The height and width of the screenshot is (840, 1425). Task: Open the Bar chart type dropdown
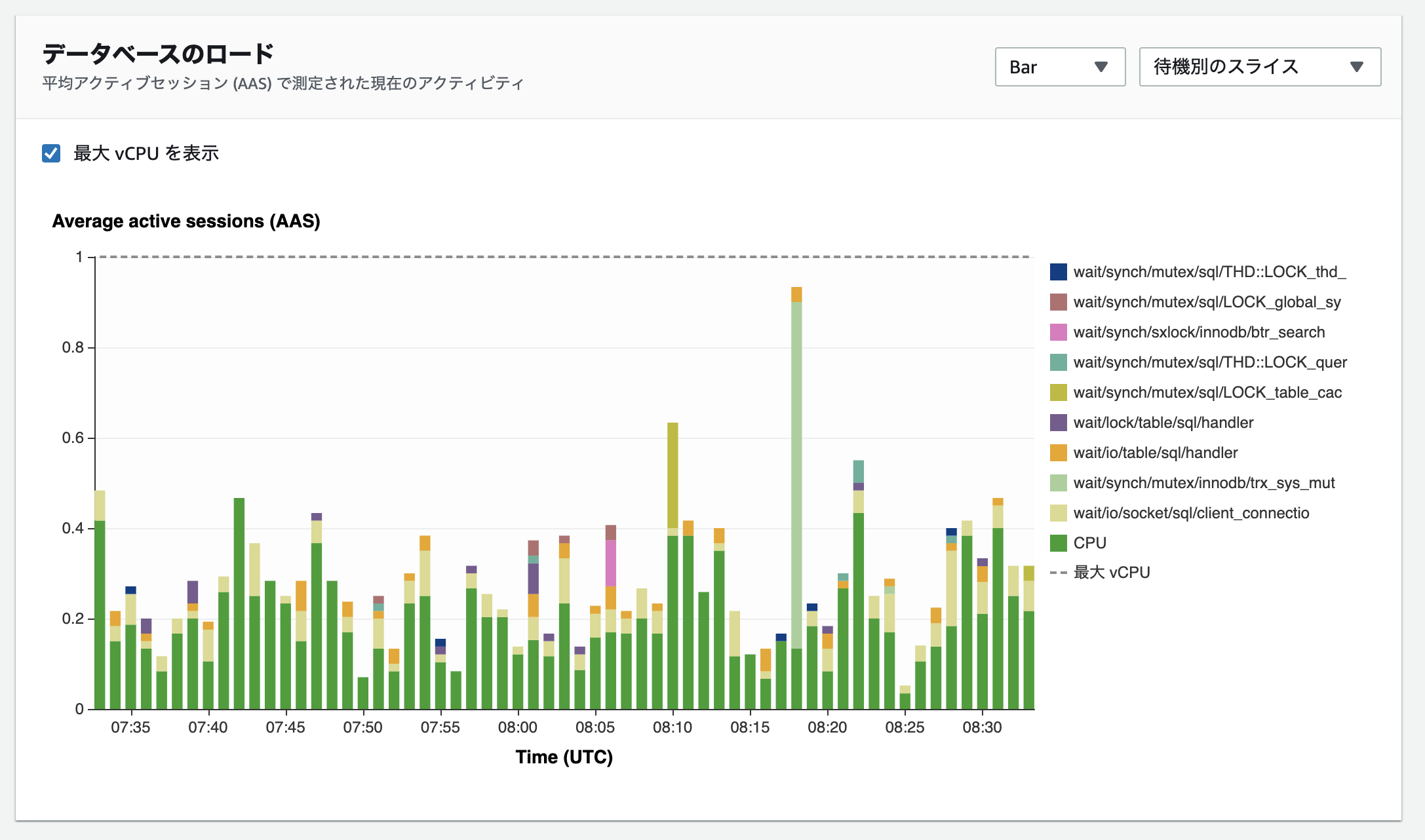tap(1059, 67)
